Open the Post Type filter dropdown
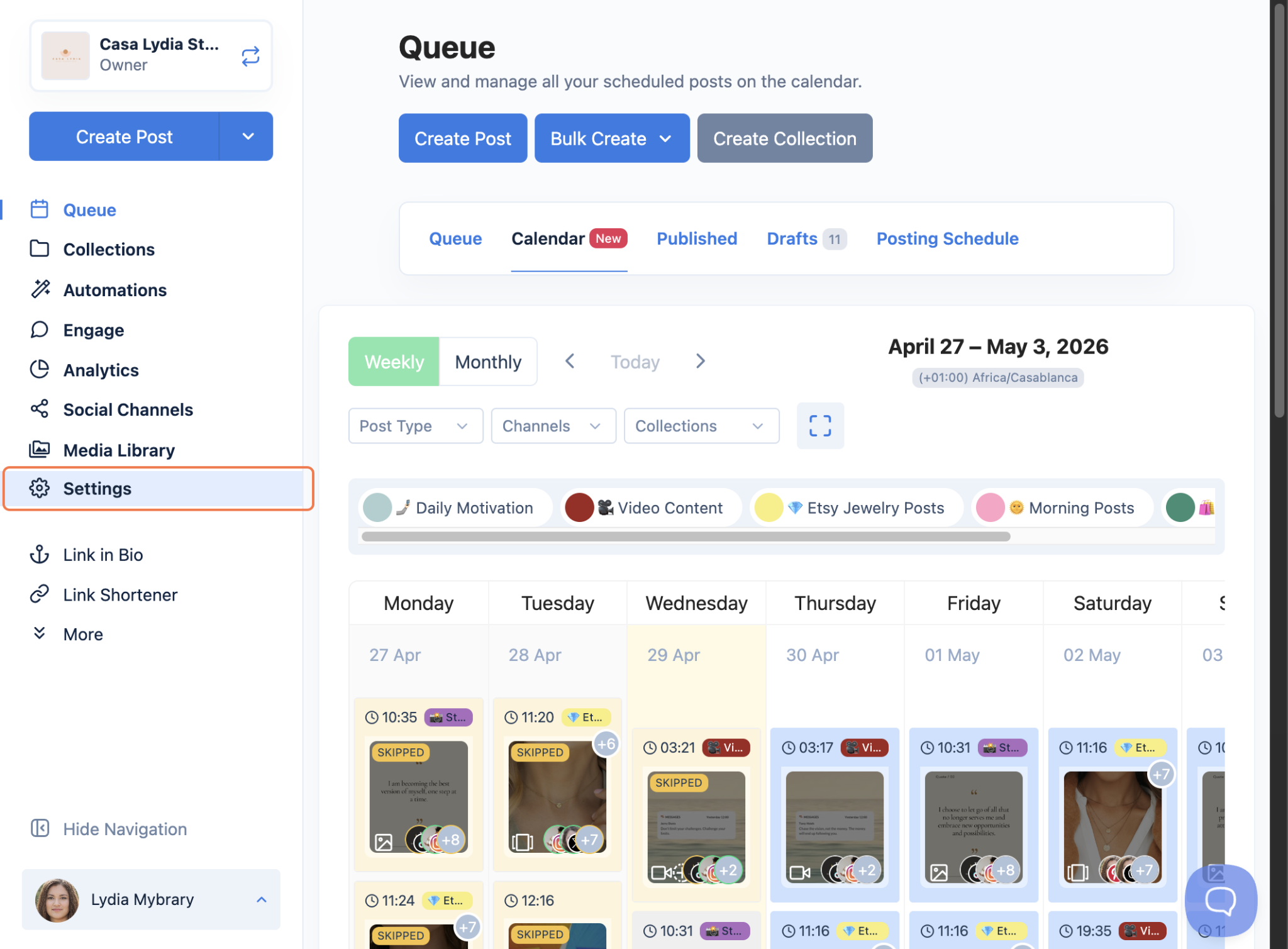This screenshot has height=949, width=1288. click(x=415, y=426)
